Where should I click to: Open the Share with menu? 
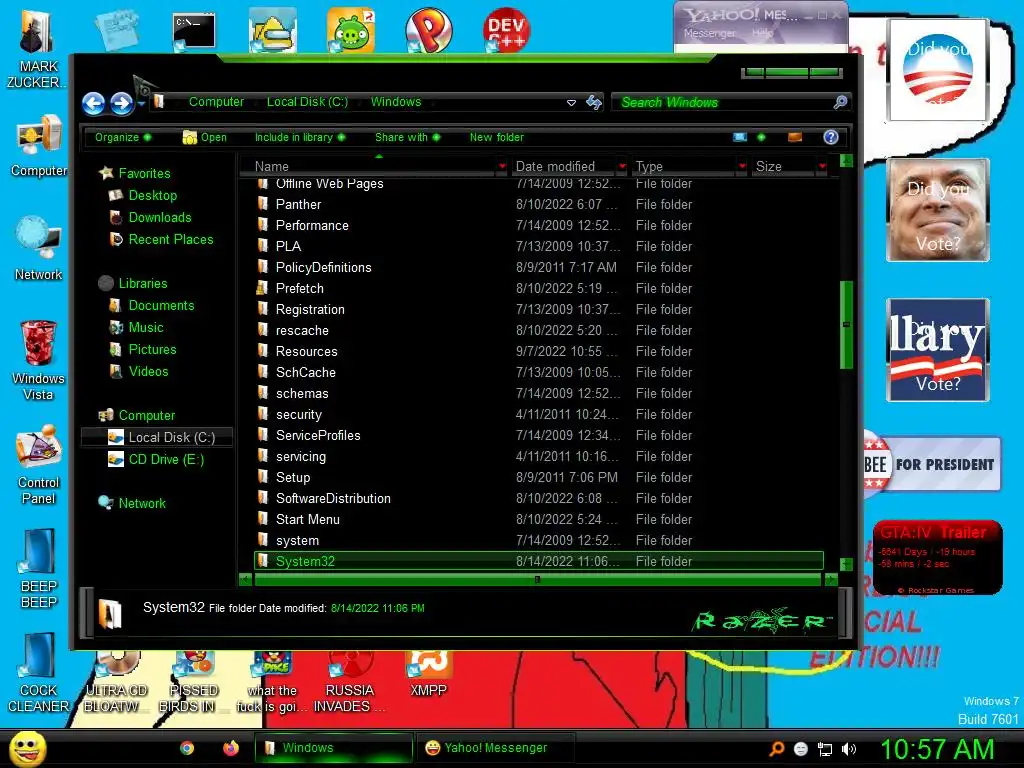pyautogui.click(x=408, y=137)
